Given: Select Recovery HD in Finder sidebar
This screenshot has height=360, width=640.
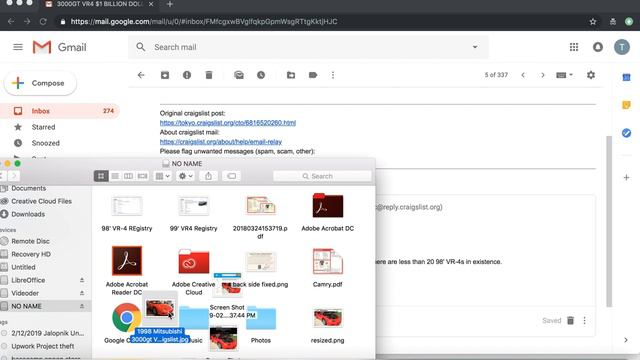Looking at the screenshot, I should click(x=31, y=254).
